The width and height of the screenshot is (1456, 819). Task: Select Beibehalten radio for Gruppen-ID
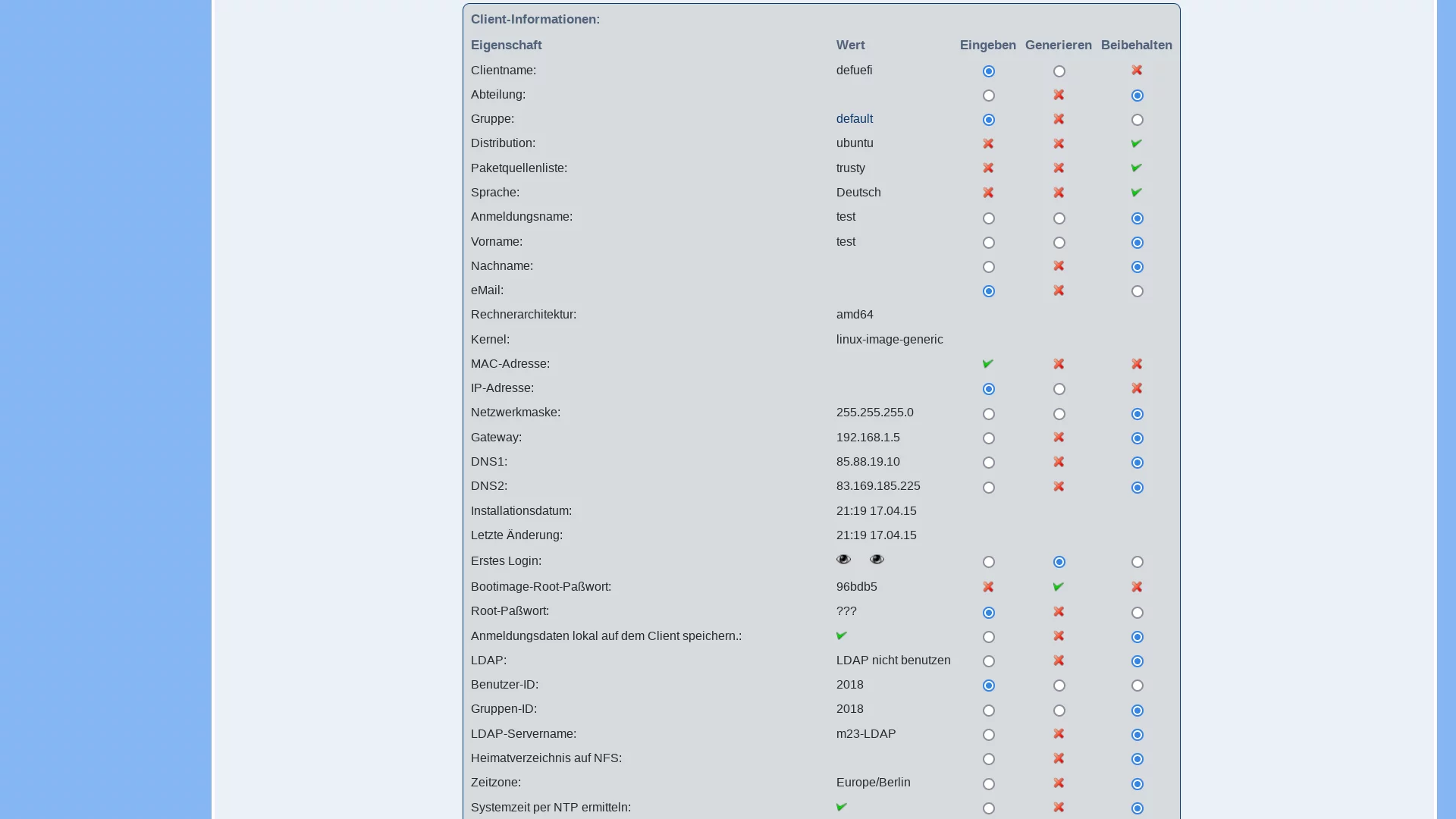click(1137, 711)
